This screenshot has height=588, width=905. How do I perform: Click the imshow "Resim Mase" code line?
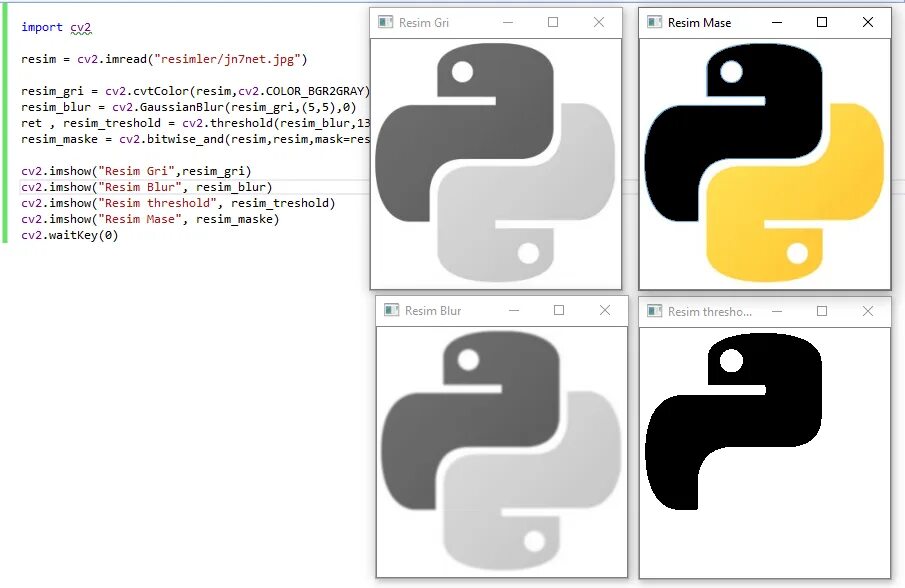pos(150,219)
